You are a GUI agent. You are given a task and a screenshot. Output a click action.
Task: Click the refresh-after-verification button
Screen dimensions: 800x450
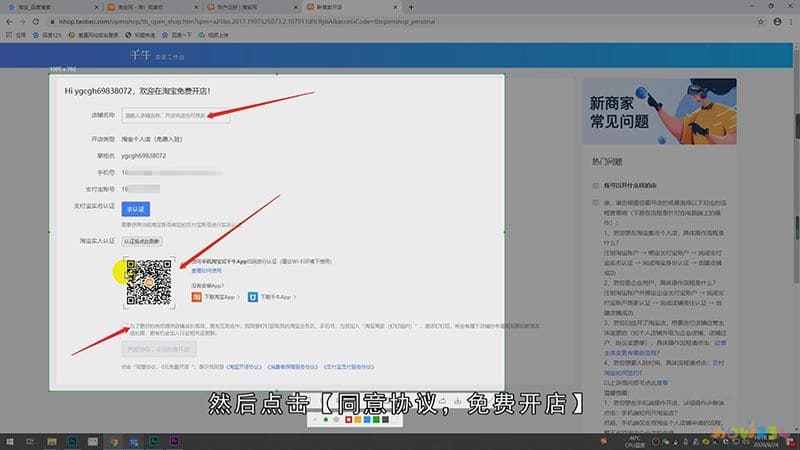(142, 241)
